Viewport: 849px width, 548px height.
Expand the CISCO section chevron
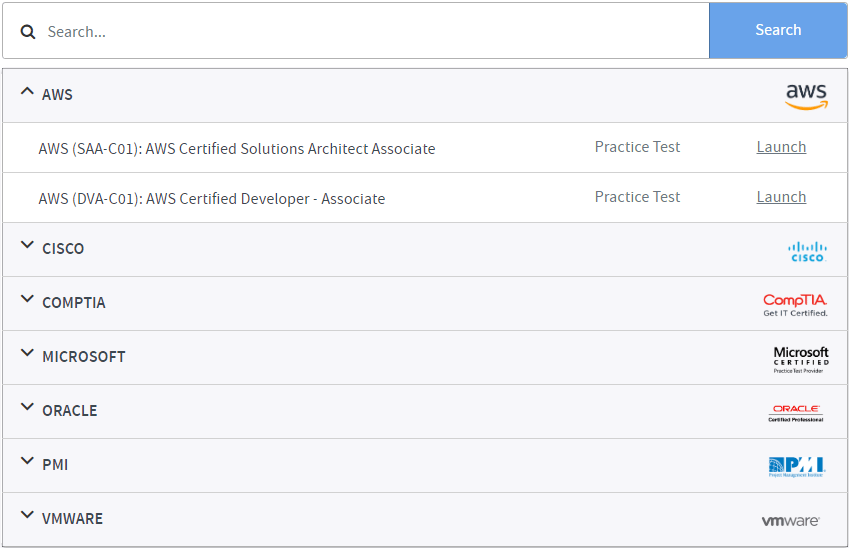pyautogui.click(x=27, y=246)
